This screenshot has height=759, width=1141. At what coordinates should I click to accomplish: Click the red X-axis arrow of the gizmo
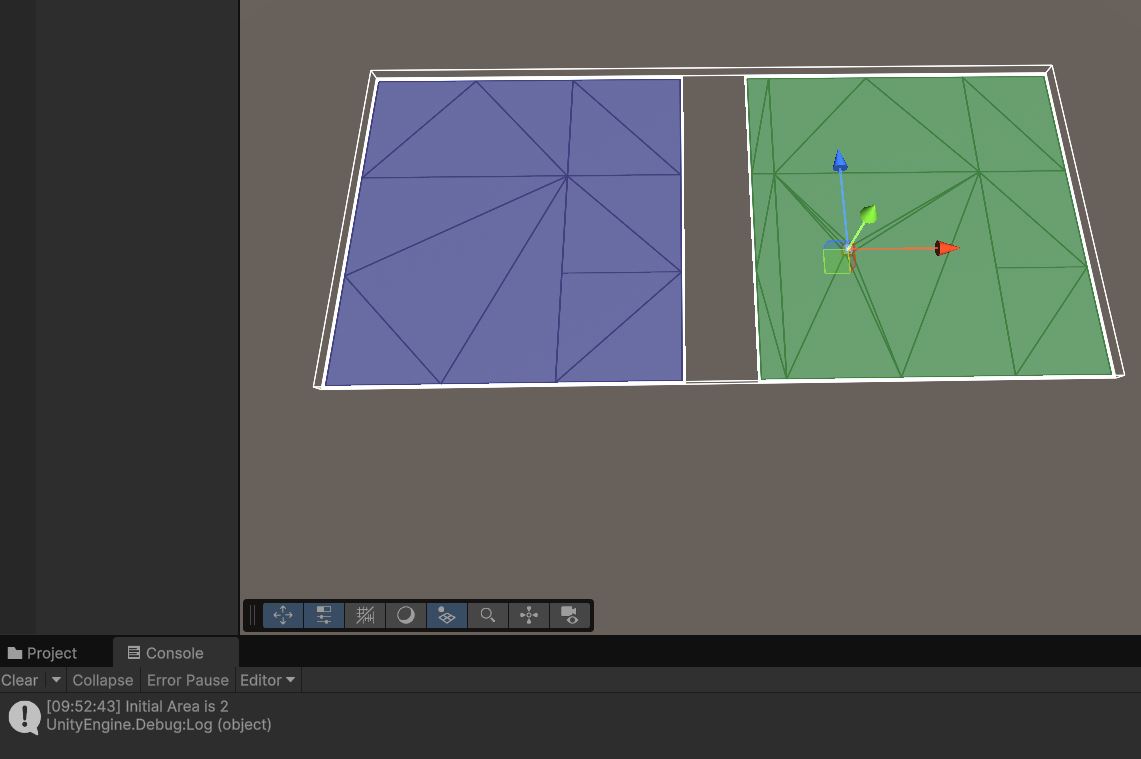click(x=946, y=248)
